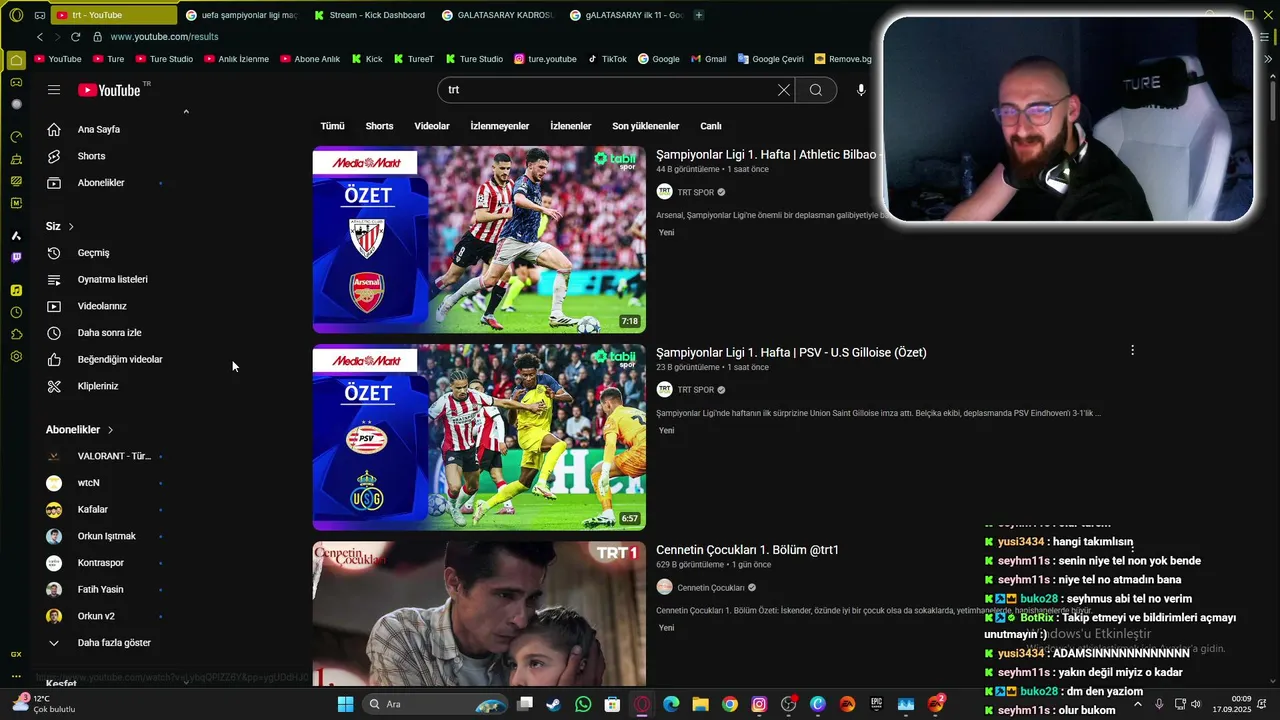Open a new browser tab

tap(698, 15)
